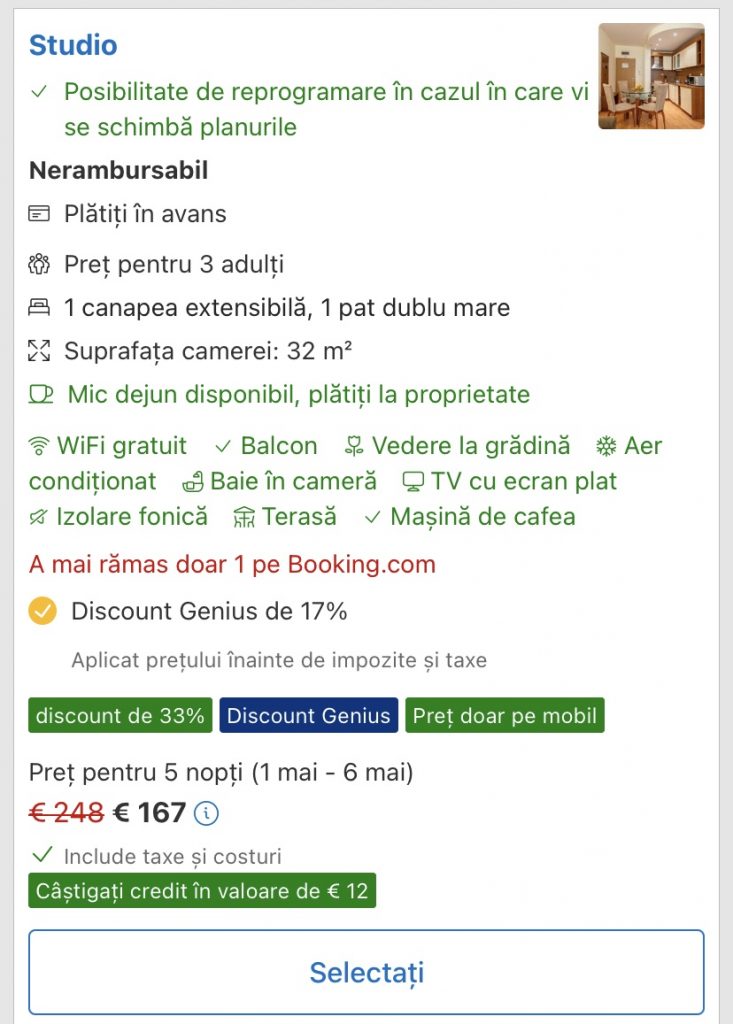Click the blue Discount Genius badge
This screenshot has width=733, height=1024.
(x=308, y=716)
